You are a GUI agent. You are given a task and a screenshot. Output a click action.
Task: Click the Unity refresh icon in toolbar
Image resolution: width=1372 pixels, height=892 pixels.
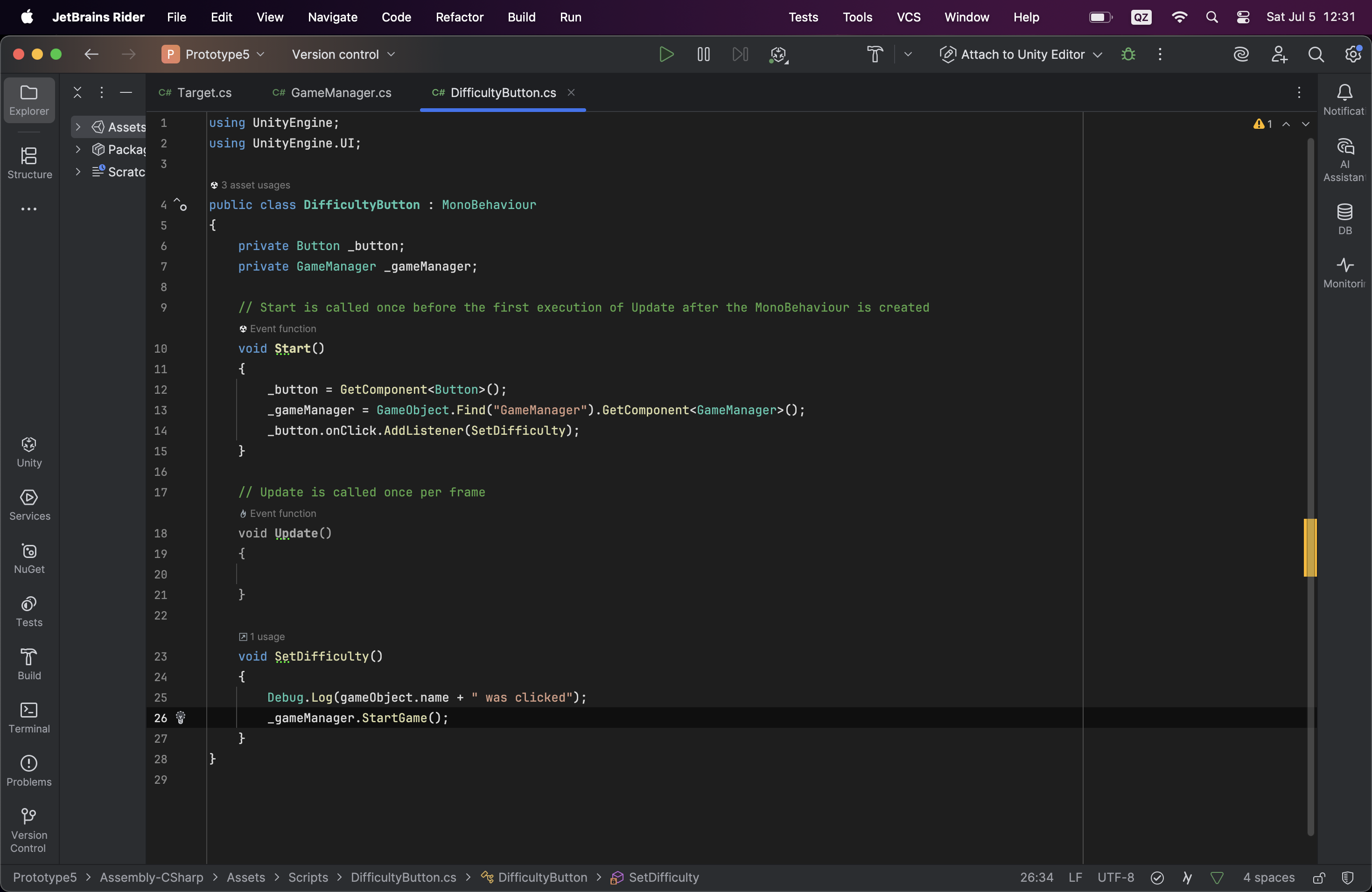point(778,54)
